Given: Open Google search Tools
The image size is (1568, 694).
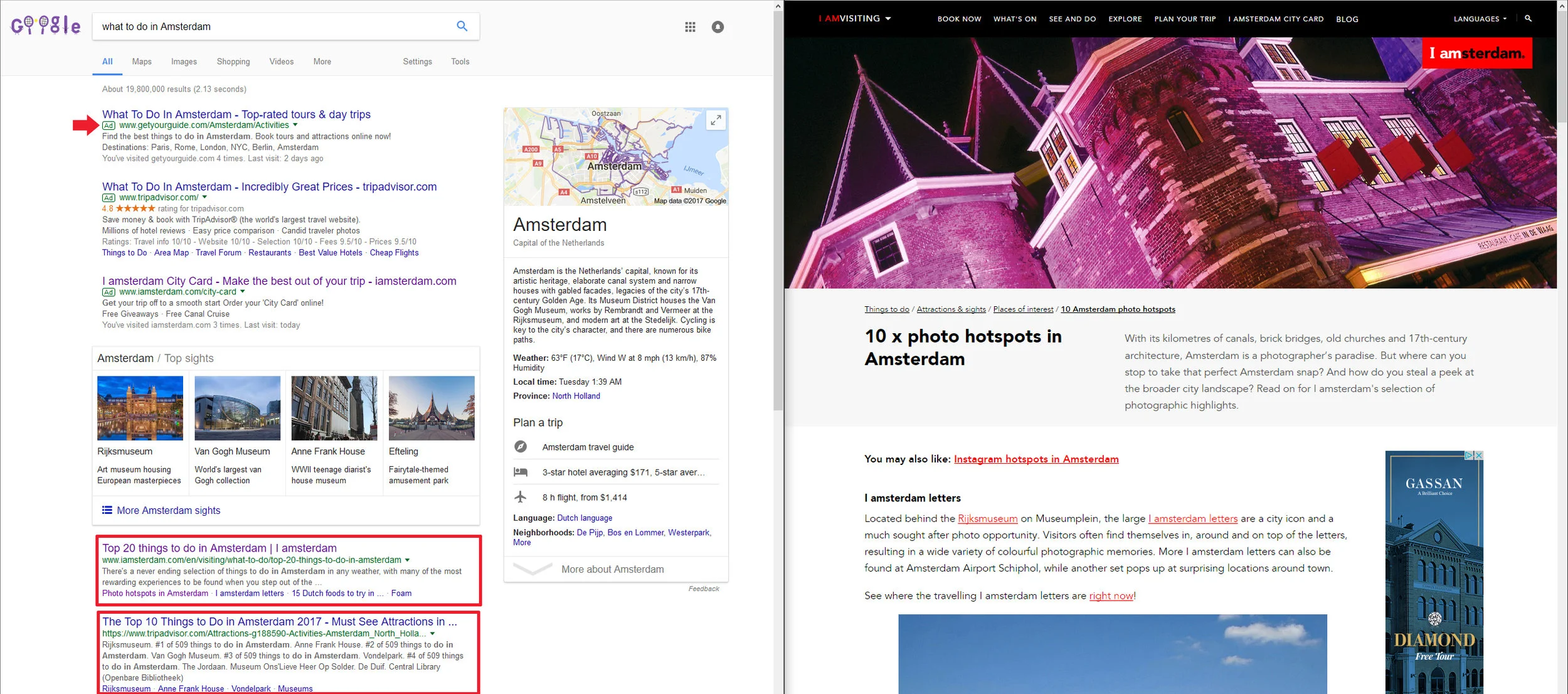Looking at the screenshot, I should click(460, 61).
